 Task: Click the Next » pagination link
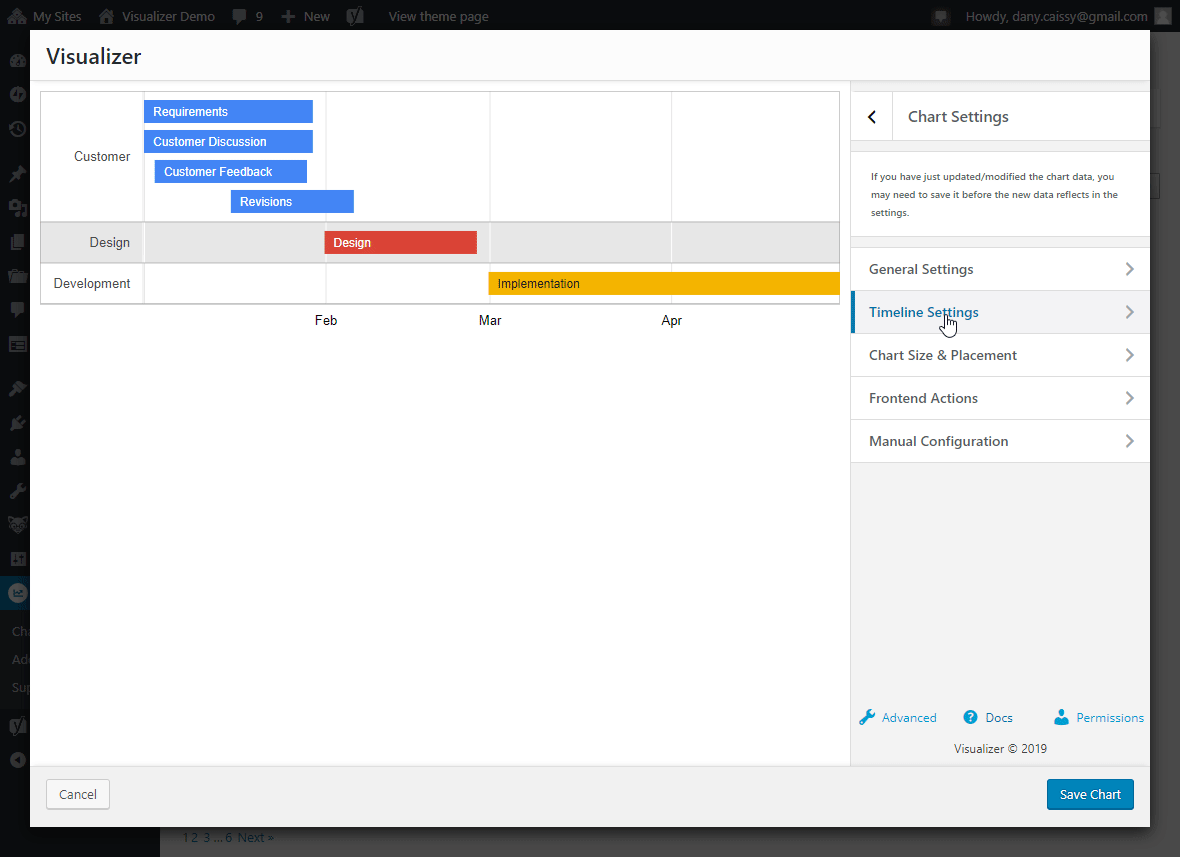click(256, 837)
